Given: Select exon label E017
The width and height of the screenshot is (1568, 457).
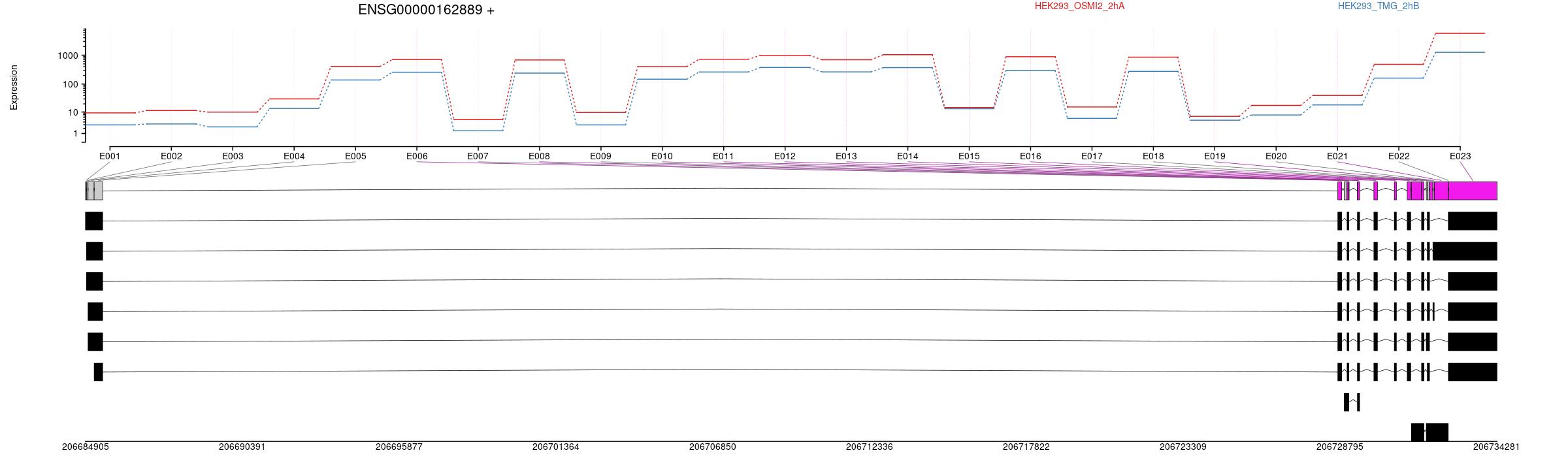Looking at the screenshot, I should point(1092,157).
